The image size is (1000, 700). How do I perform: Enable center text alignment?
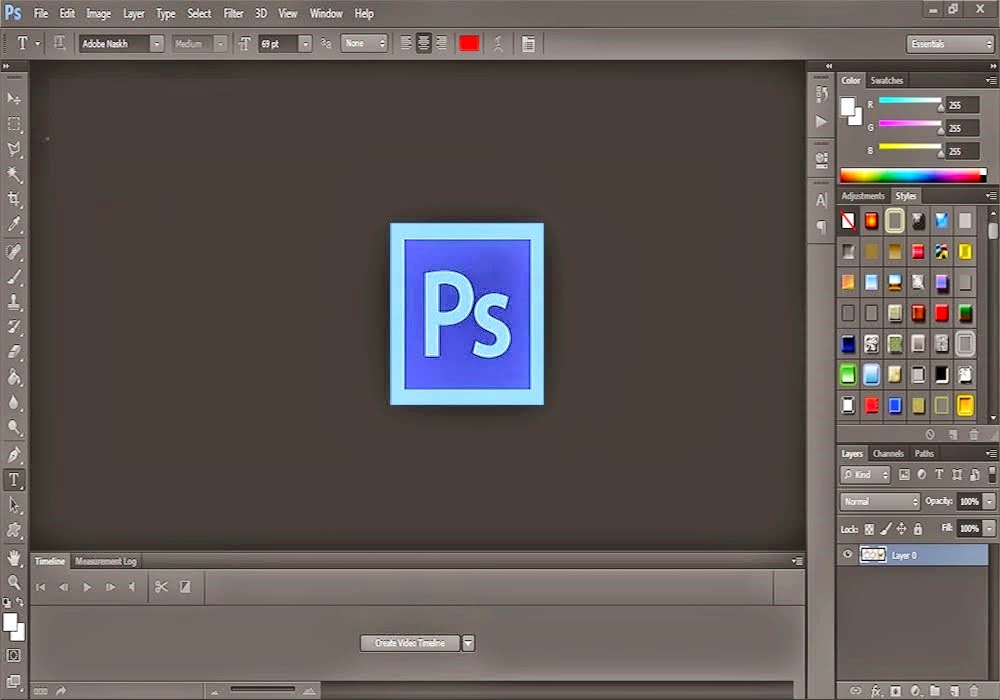(x=423, y=43)
